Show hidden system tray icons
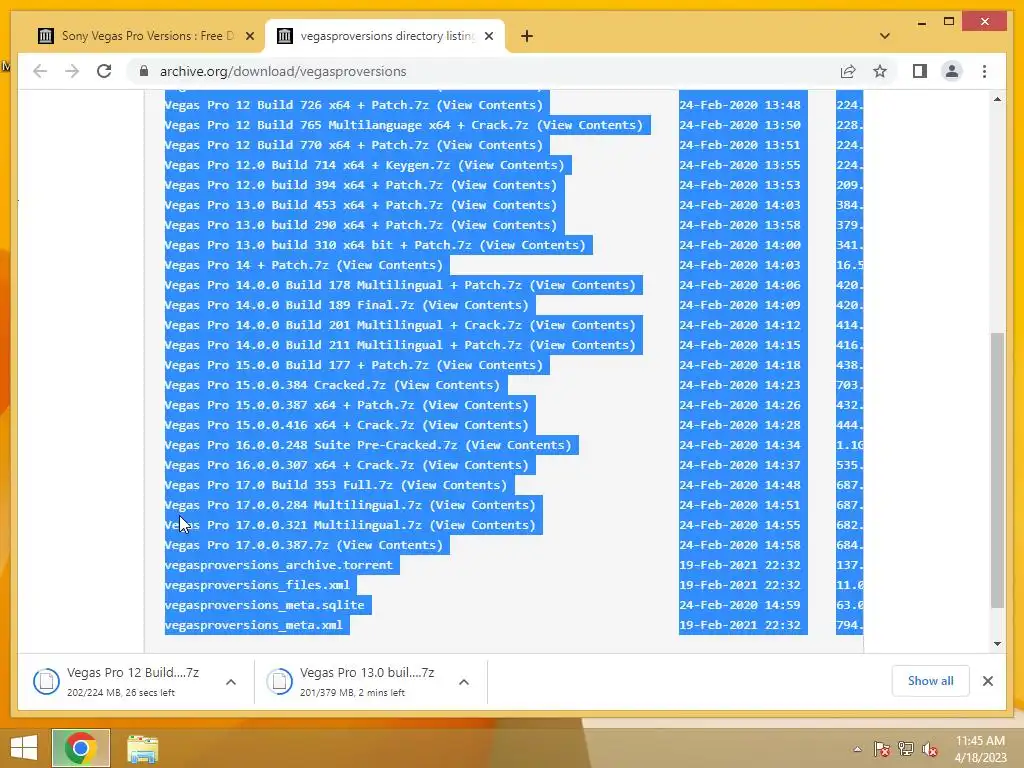 857,749
